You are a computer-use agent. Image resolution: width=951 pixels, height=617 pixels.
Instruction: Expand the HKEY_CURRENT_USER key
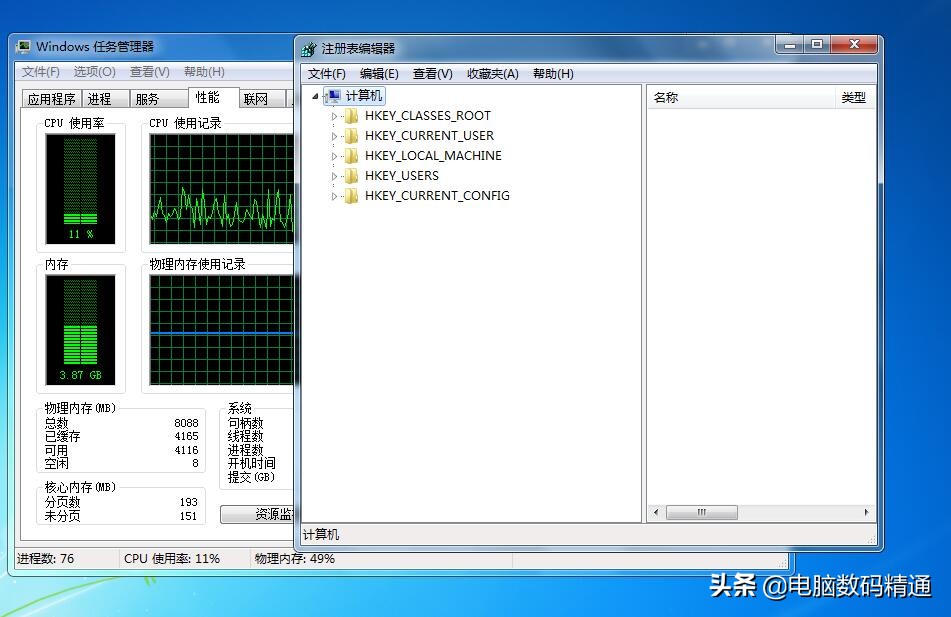pyautogui.click(x=334, y=136)
